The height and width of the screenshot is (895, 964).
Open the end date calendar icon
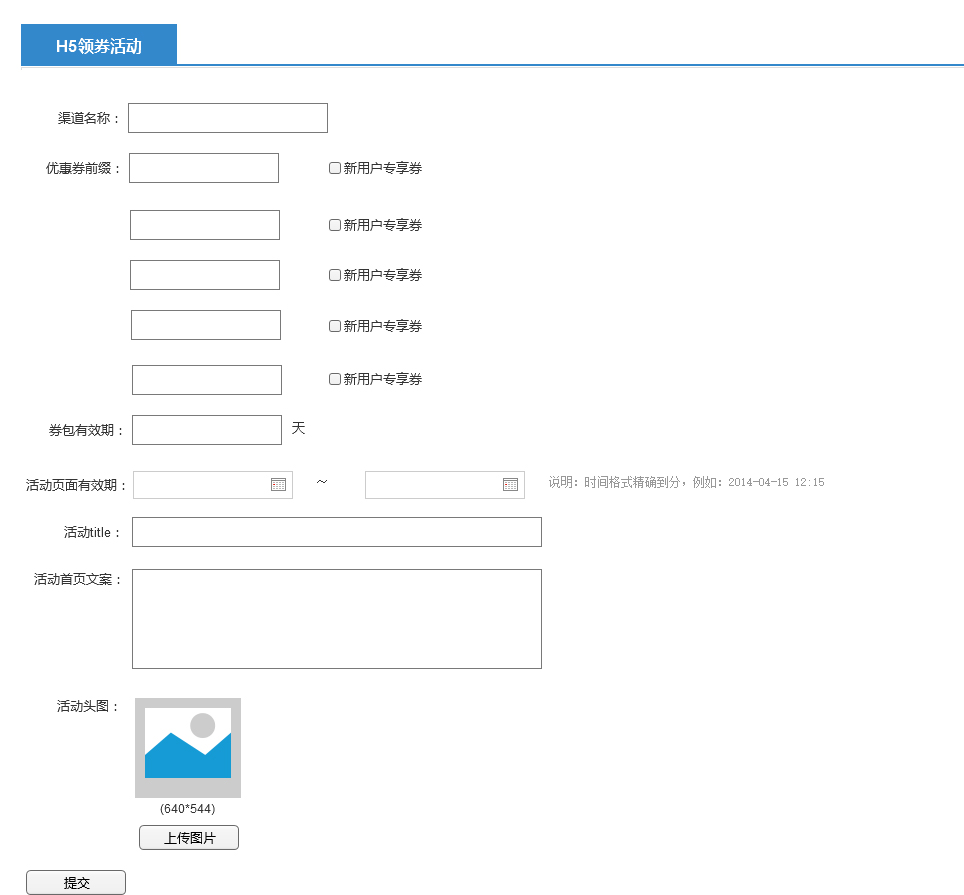pos(510,484)
